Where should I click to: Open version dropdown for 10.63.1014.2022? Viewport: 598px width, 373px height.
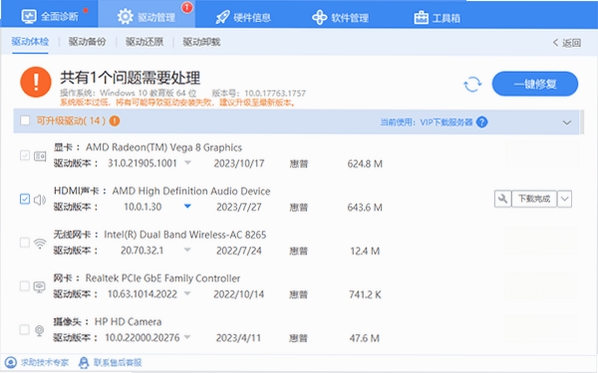187,293
